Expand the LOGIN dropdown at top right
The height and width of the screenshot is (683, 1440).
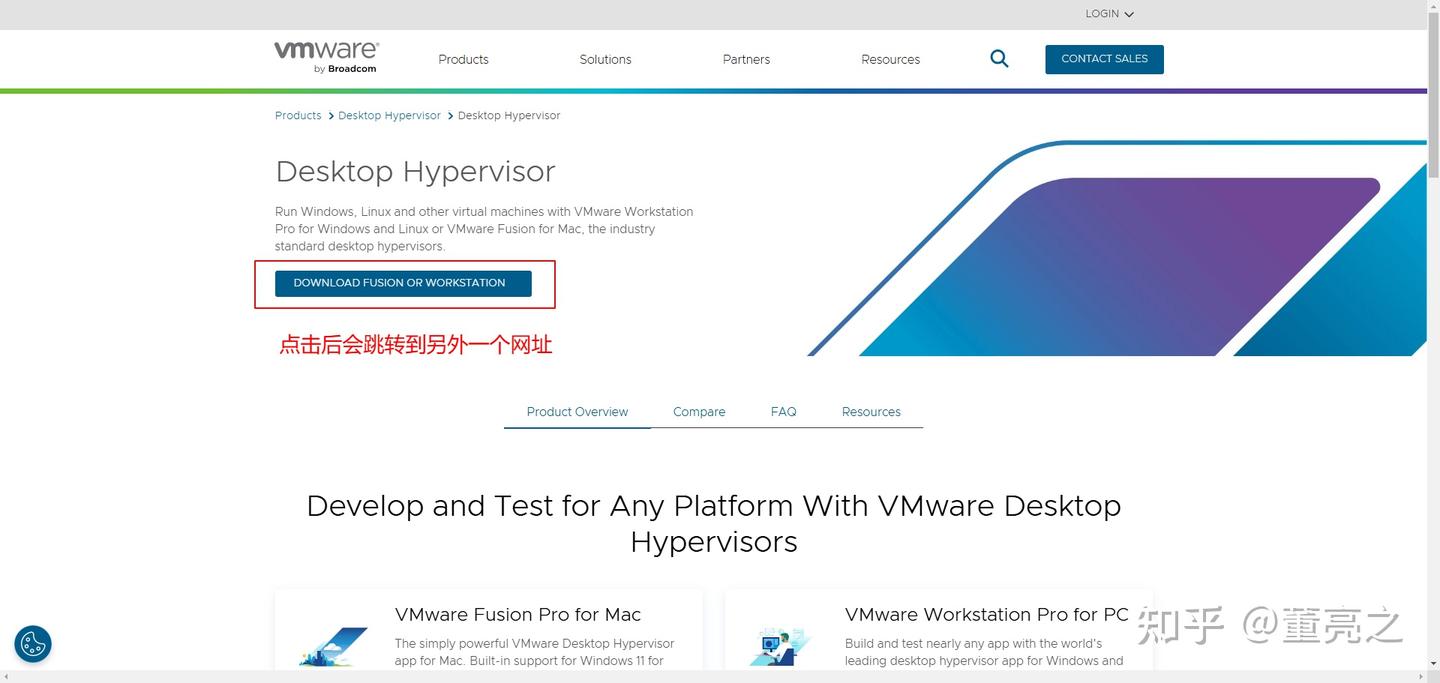pos(1108,13)
